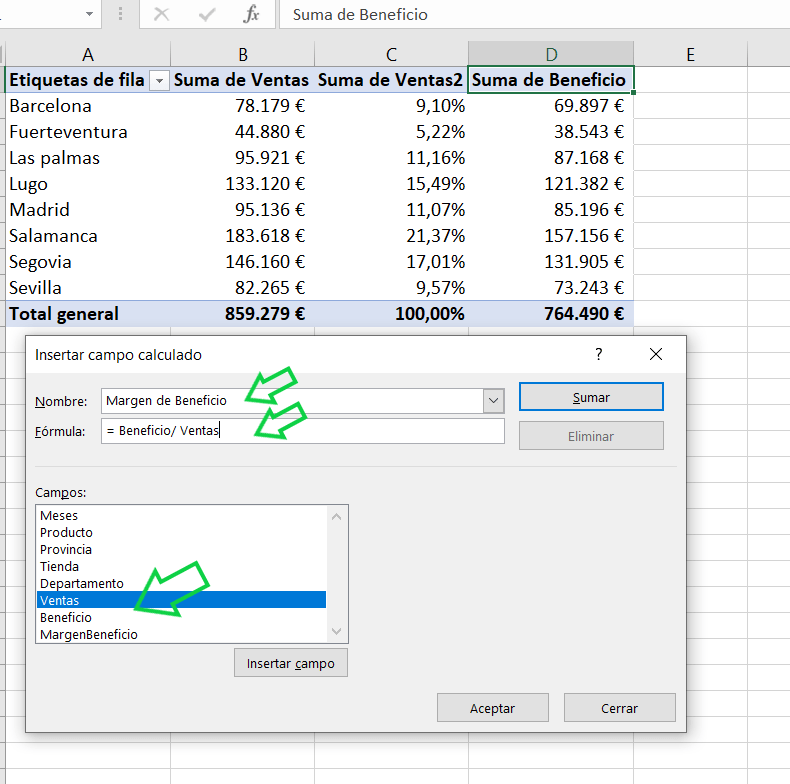Screen dimensions: 790x784
Task: Click the Insert Function fx icon
Action: click(x=251, y=14)
